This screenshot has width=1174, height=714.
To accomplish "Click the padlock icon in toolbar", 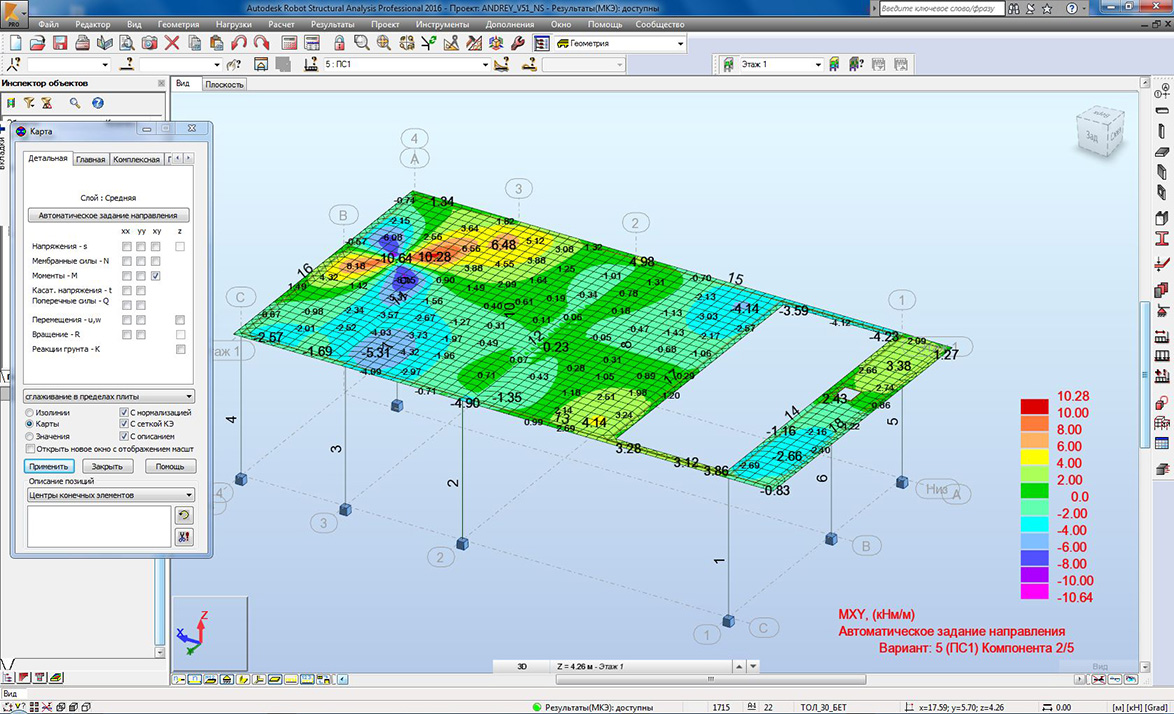I will (339, 43).
